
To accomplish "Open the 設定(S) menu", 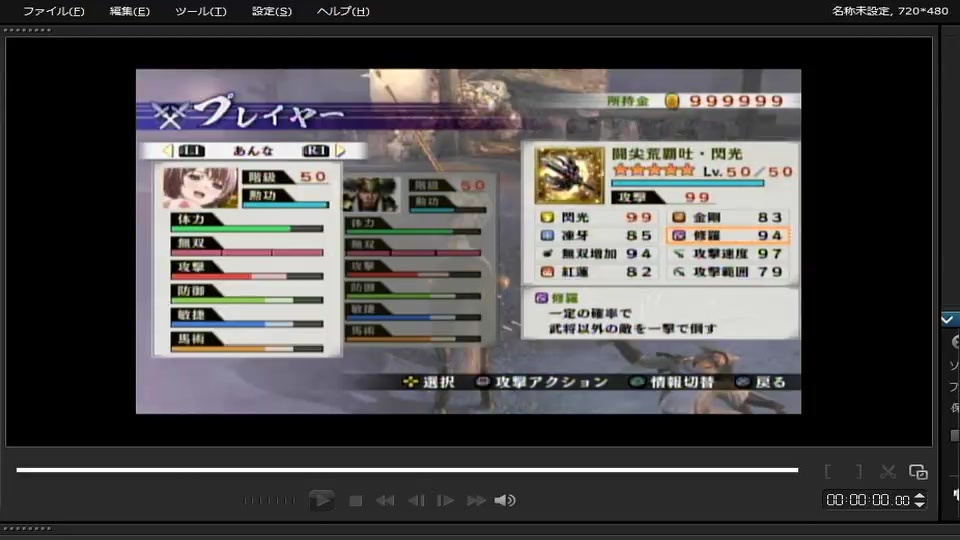I will [x=272, y=11].
